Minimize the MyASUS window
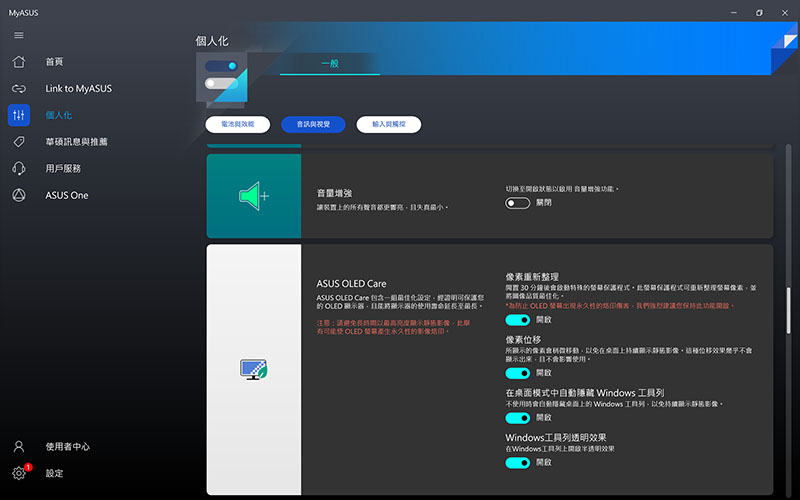Screen dimensions: 800x500 click(734, 13)
